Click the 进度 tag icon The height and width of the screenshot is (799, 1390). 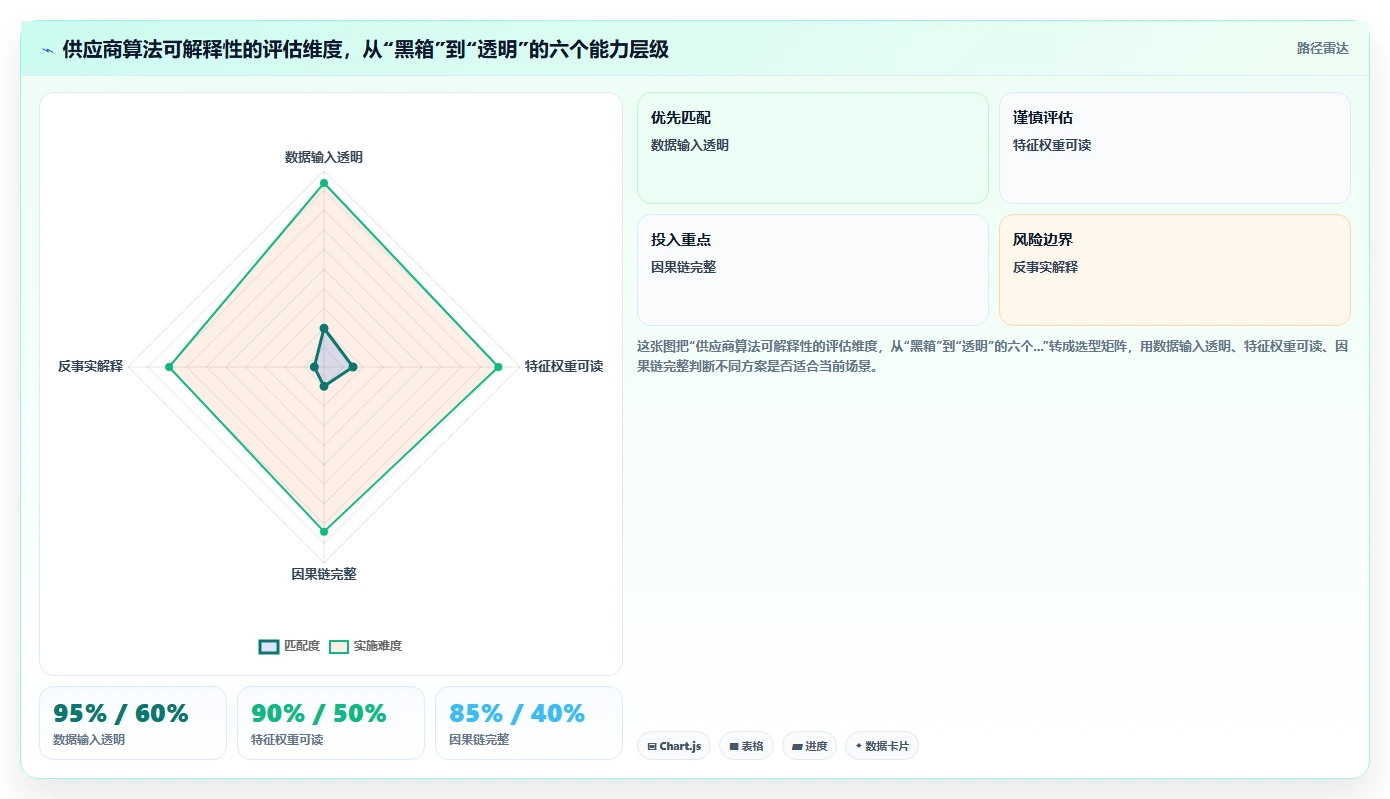tap(797, 746)
